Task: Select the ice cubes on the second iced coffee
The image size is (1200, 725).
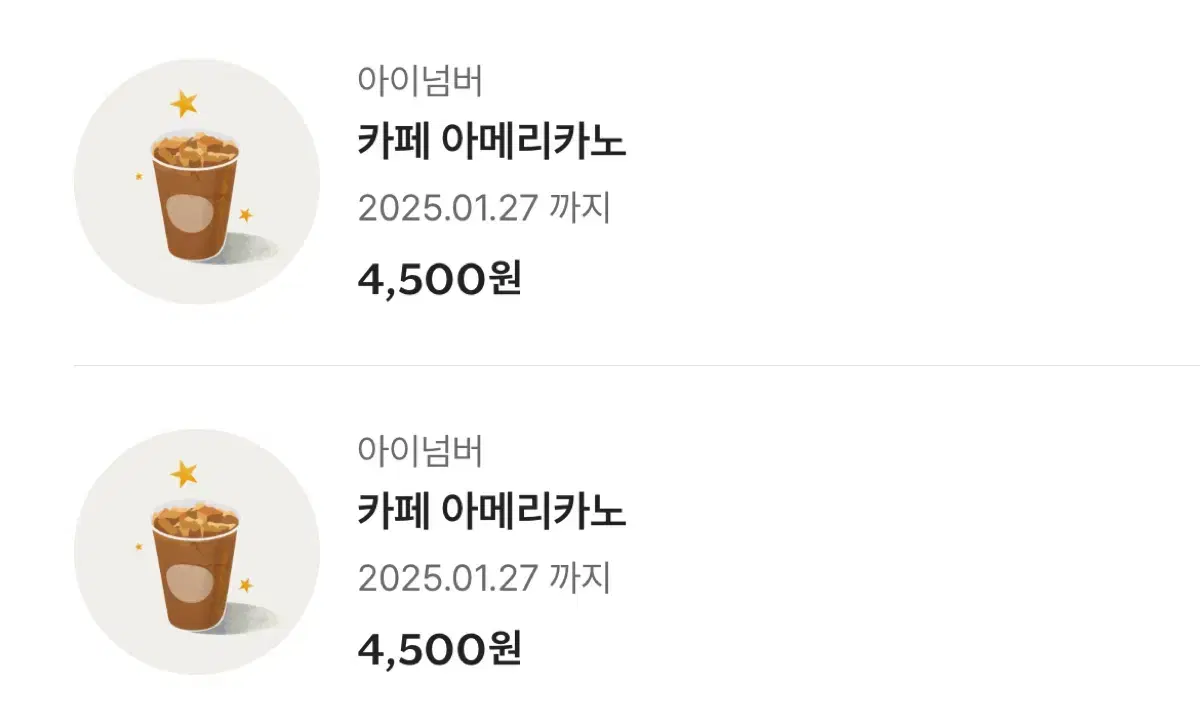Action: pyautogui.click(x=195, y=521)
